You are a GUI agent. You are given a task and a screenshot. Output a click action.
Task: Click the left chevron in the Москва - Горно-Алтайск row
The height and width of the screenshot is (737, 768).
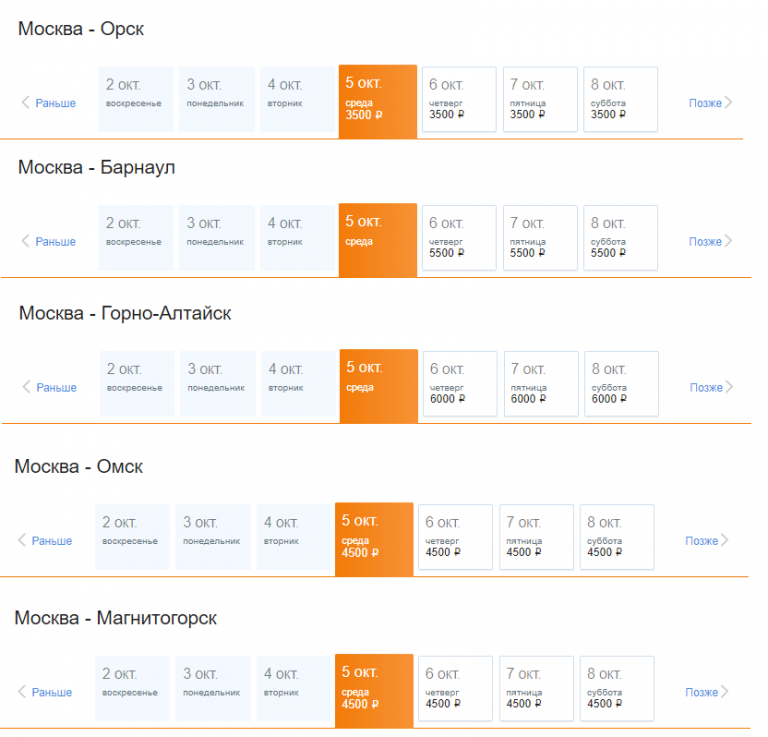point(26,387)
